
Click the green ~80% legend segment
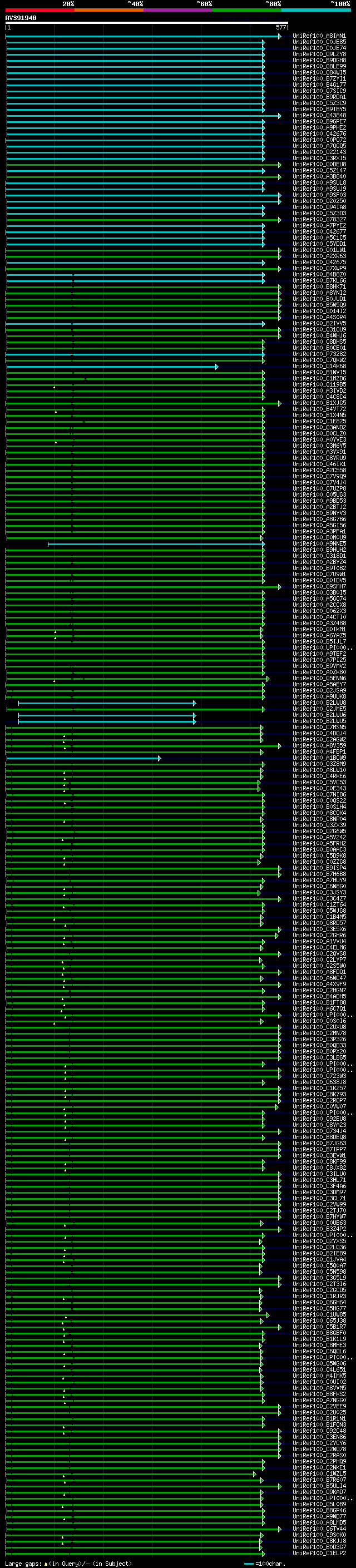[247, 10]
